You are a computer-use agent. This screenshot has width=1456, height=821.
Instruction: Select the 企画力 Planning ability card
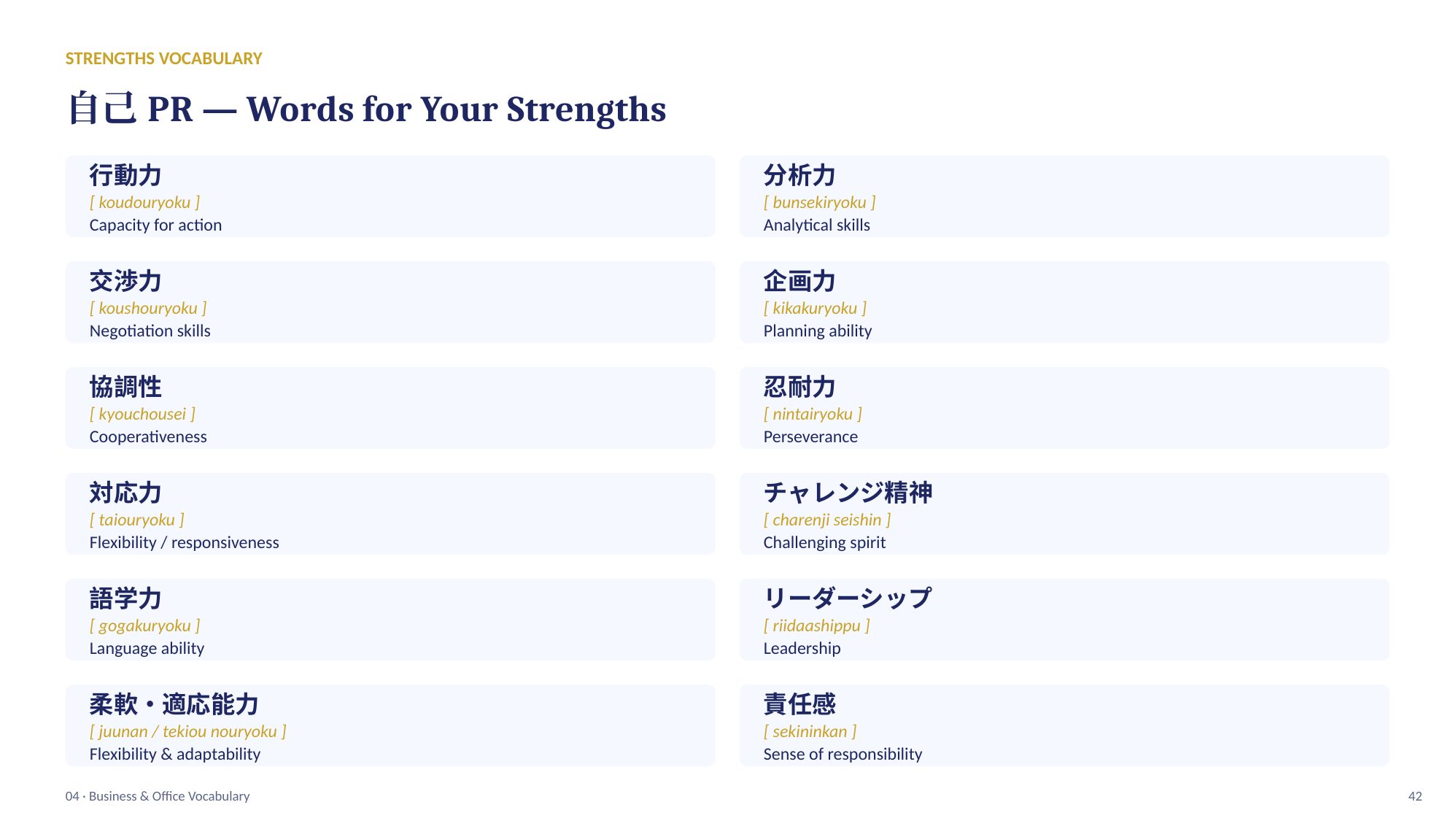click(1064, 302)
